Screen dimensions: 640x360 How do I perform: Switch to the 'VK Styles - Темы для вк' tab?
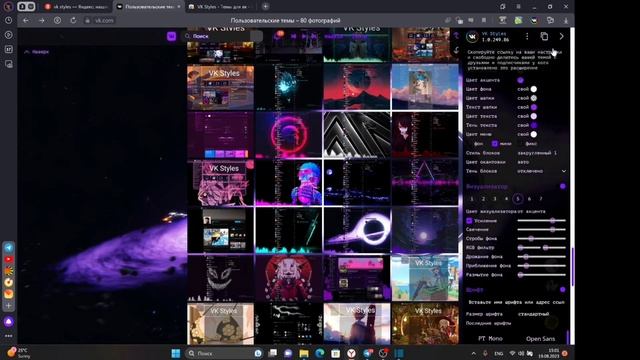(221, 7)
